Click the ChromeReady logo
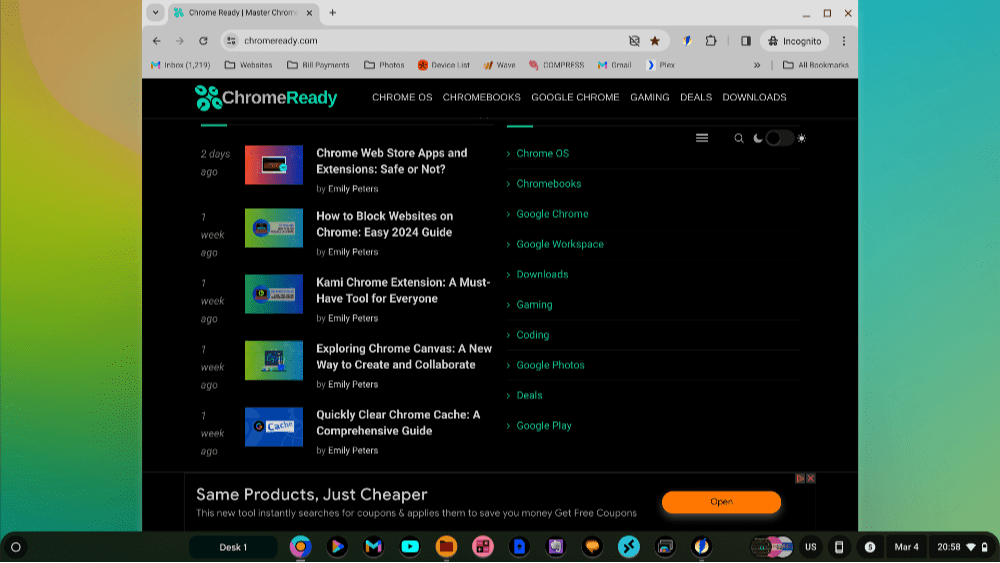Screen dimensions: 1000x563 point(266,98)
